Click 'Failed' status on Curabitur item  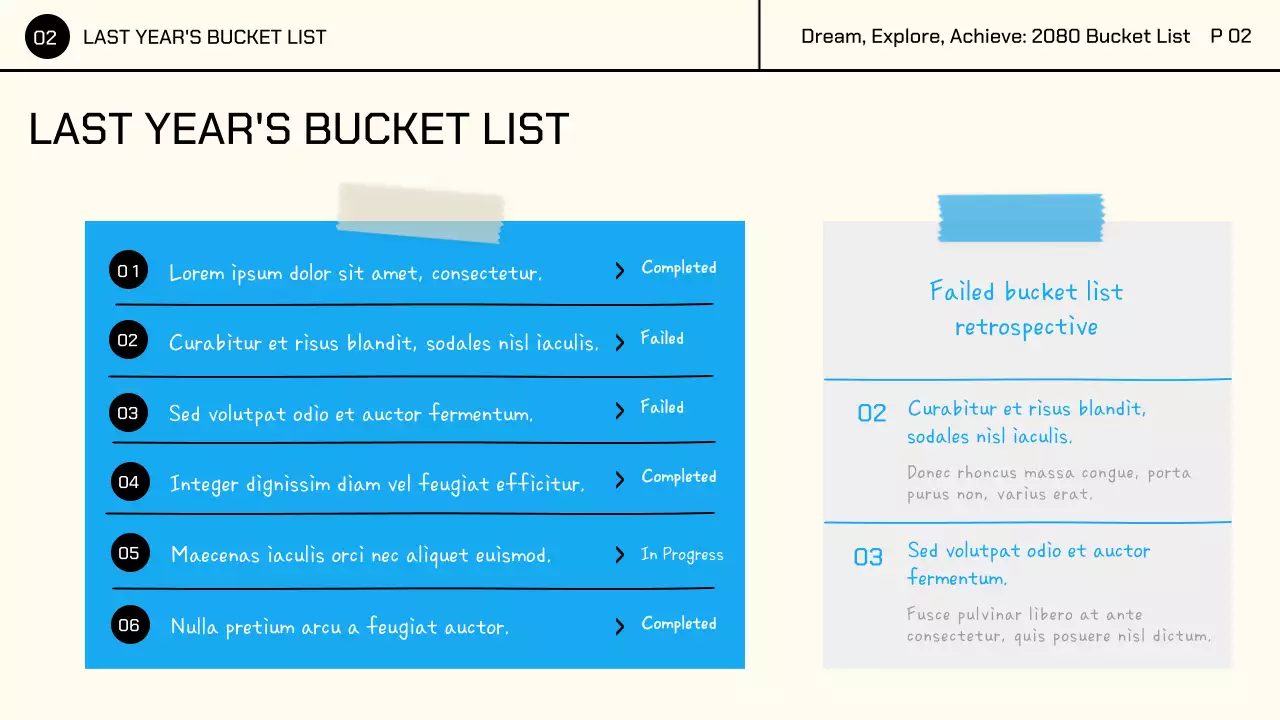tap(662, 338)
